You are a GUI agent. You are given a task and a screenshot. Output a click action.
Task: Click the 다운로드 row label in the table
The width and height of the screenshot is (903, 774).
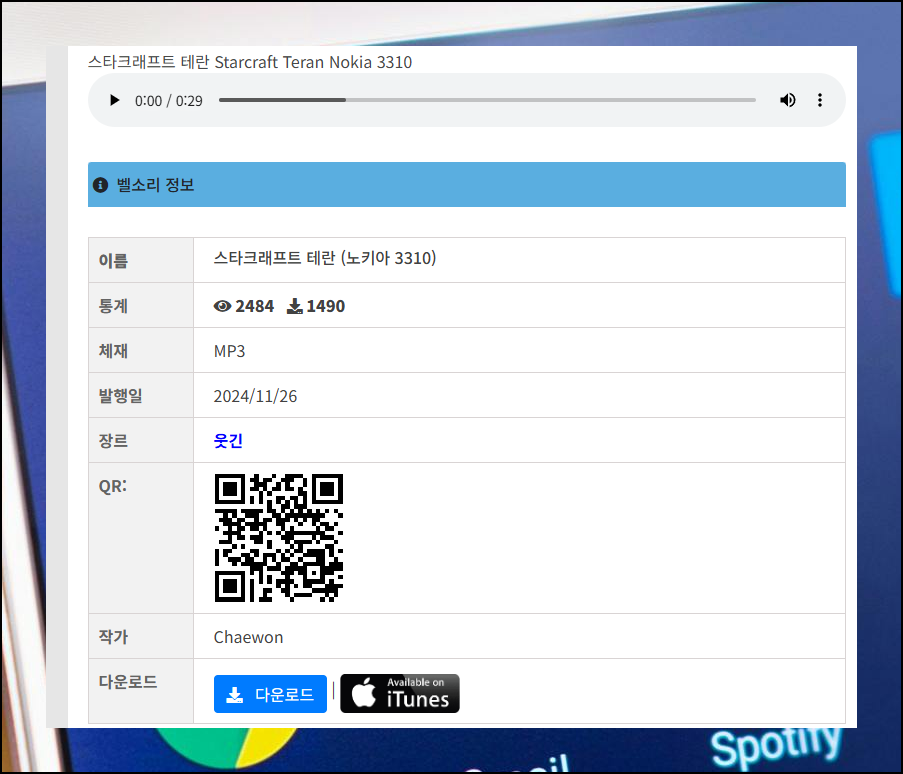tap(128, 682)
